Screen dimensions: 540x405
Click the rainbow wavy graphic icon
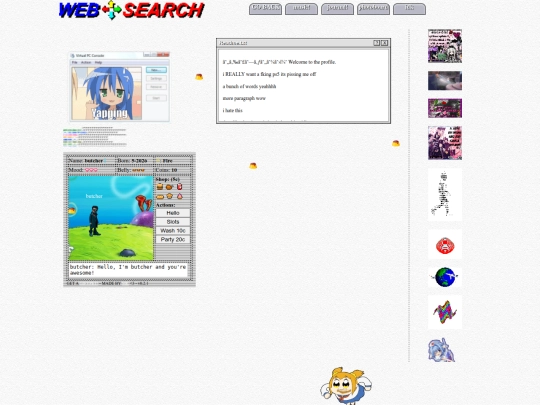point(445,312)
